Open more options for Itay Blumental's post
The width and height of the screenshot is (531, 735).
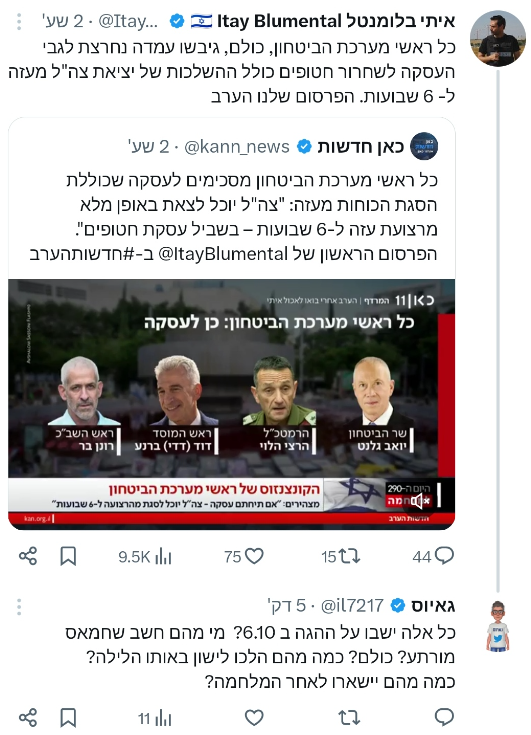[x=19, y=22]
